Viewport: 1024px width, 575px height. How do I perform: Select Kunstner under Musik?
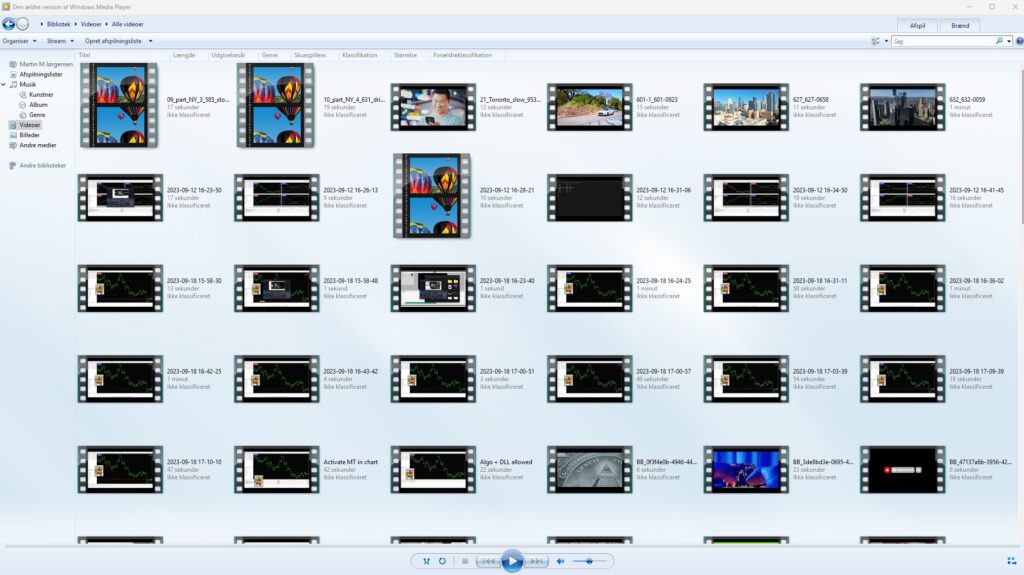36,95
